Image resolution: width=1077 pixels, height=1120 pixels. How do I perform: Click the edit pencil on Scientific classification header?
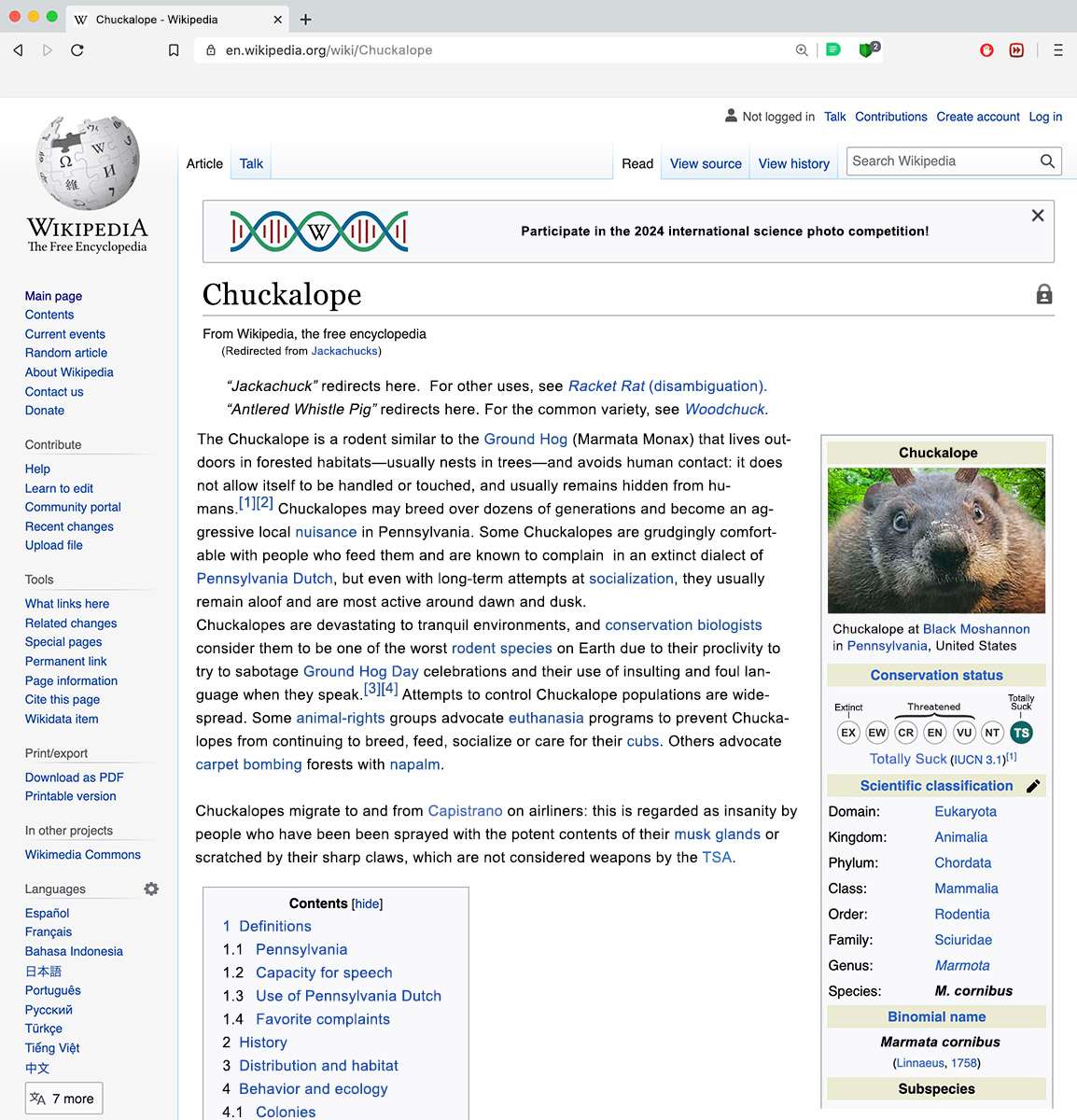(1032, 786)
